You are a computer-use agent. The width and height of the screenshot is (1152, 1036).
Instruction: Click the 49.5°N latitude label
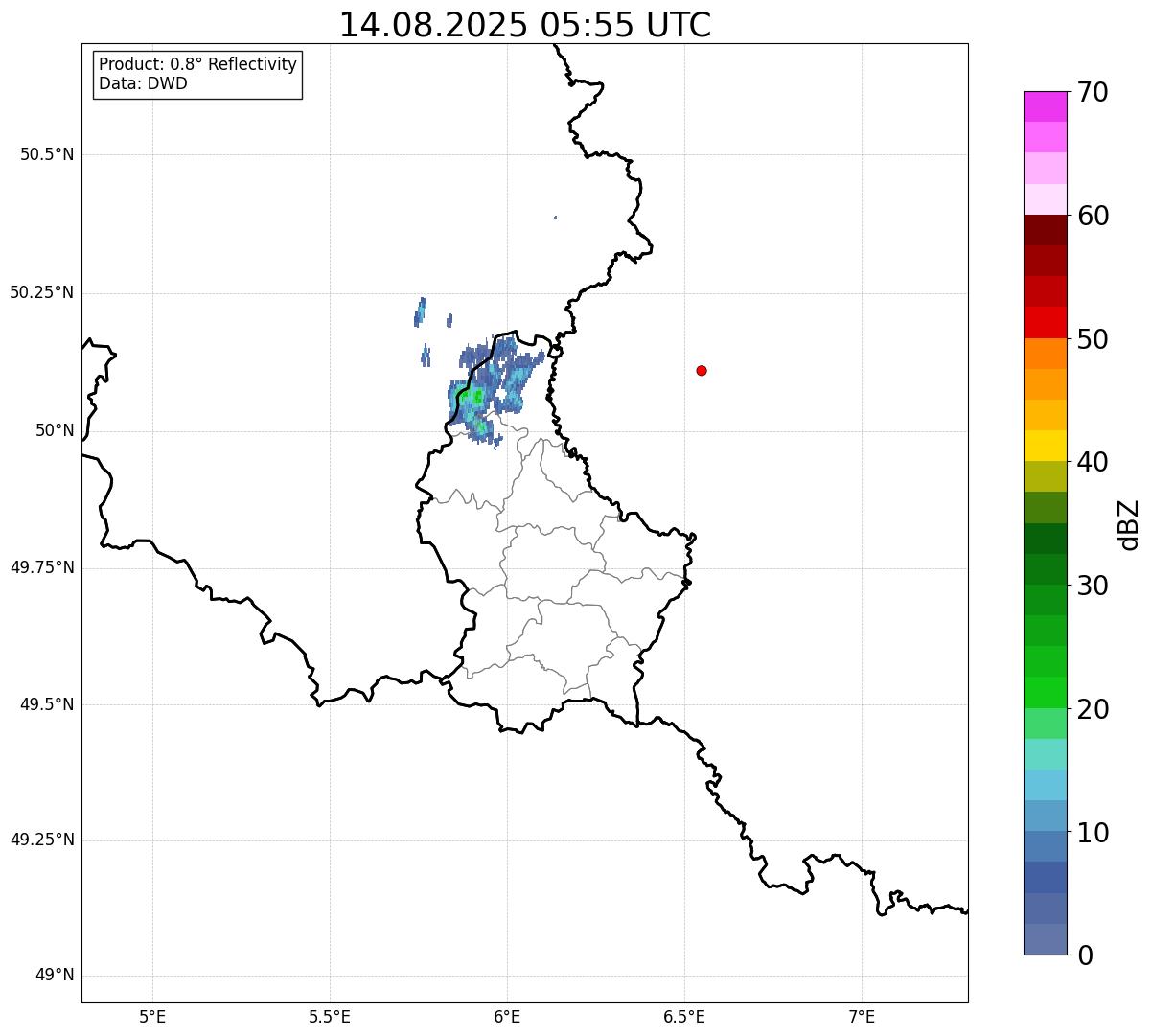point(47,704)
